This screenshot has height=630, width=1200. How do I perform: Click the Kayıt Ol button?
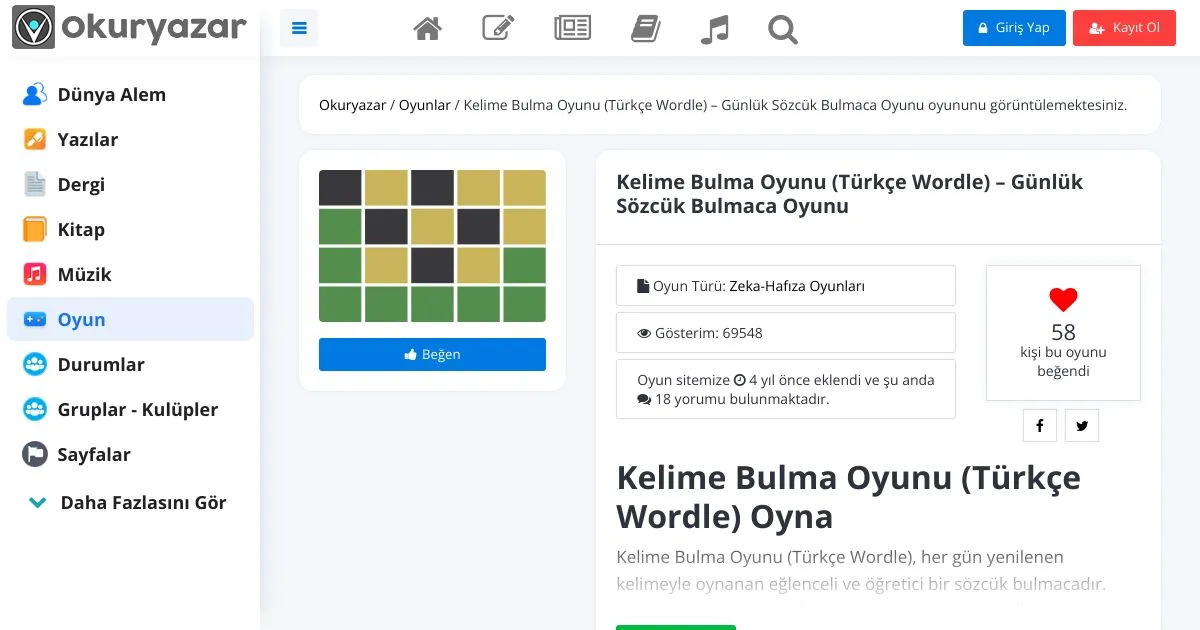[x=1124, y=28]
